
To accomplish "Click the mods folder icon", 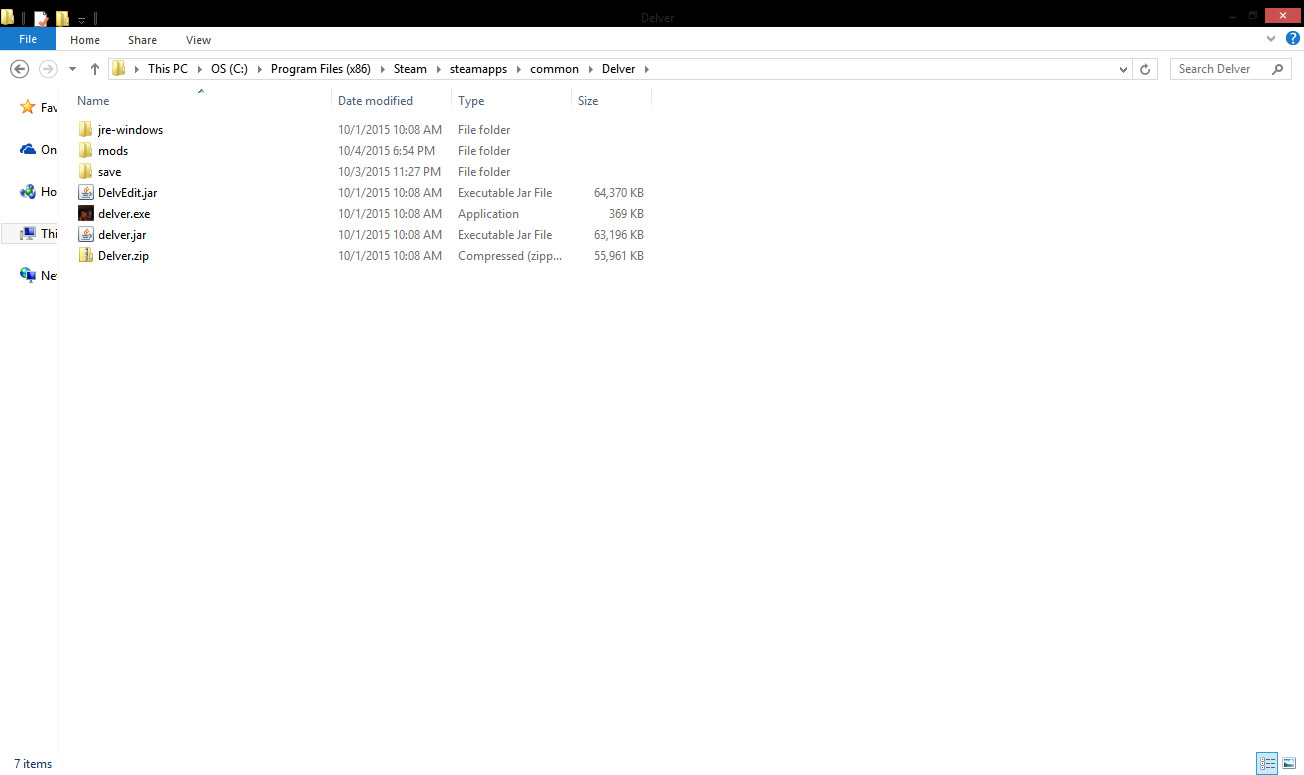I will point(85,151).
